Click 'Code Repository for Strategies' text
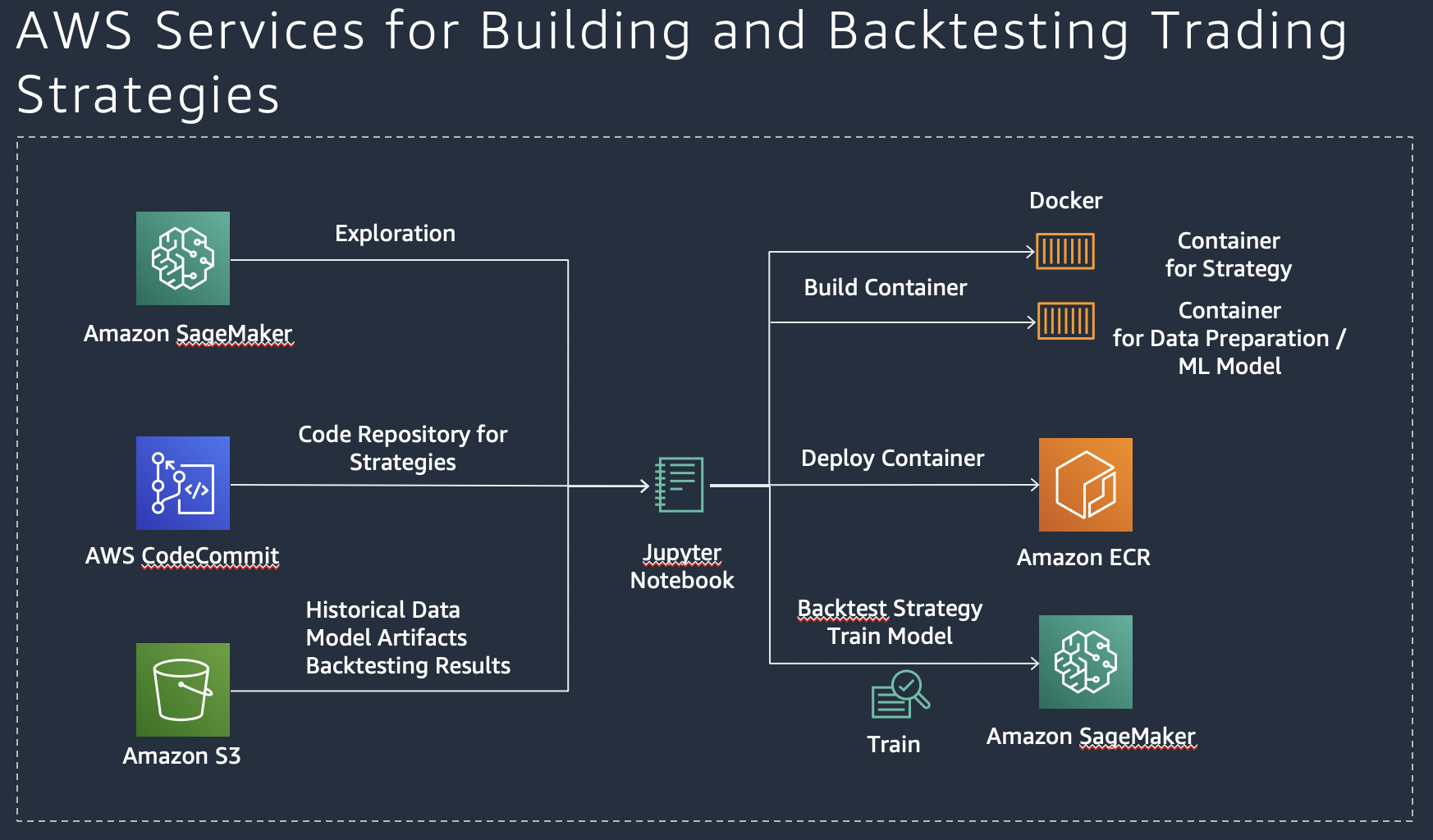 coord(403,448)
